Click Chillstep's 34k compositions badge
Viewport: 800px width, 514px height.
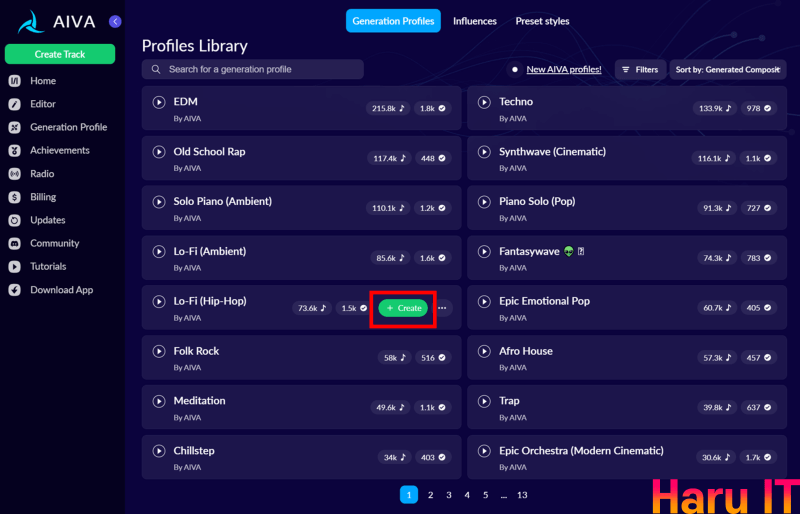tap(394, 457)
